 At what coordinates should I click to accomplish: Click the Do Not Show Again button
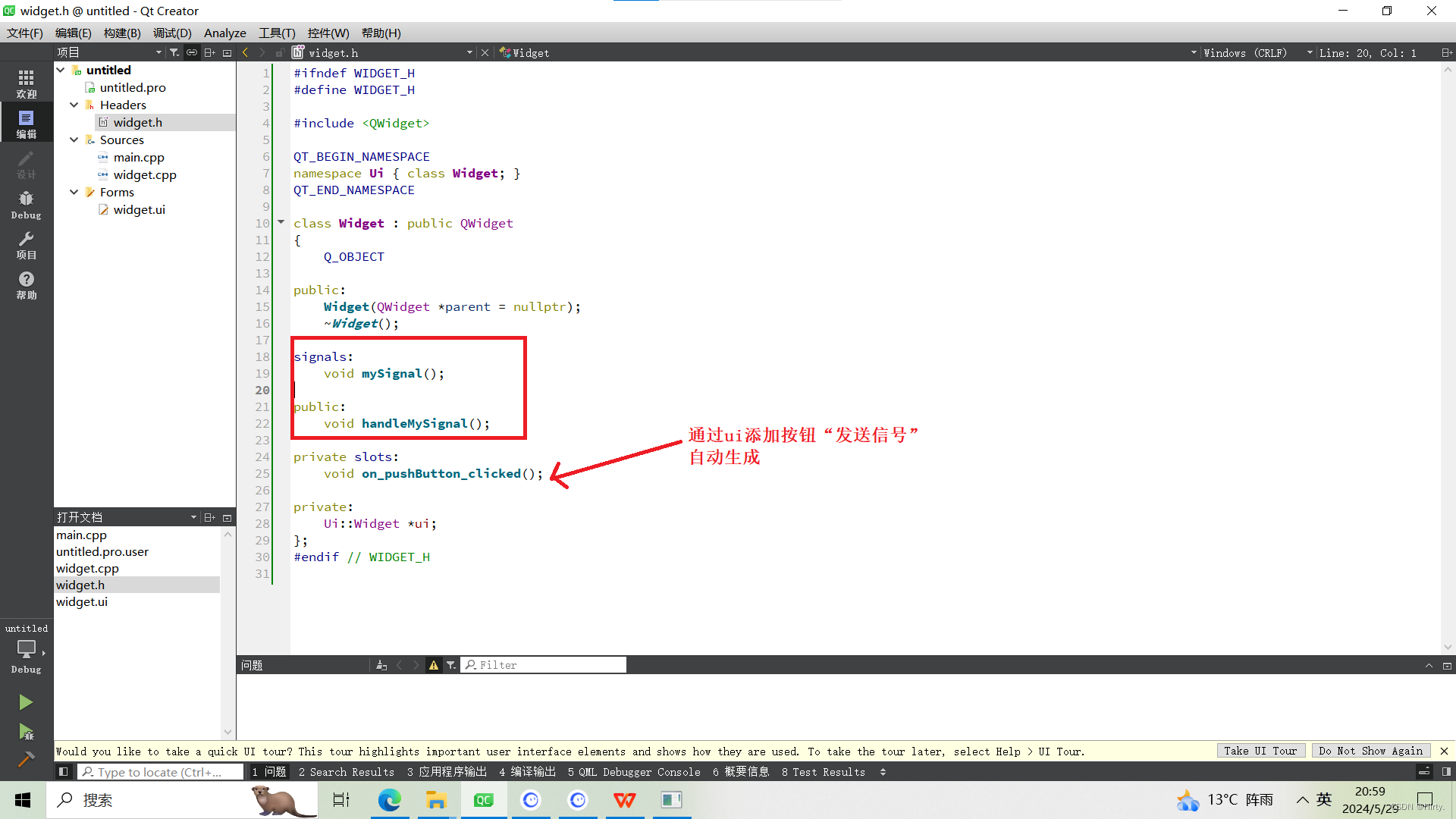pos(1370,751)
